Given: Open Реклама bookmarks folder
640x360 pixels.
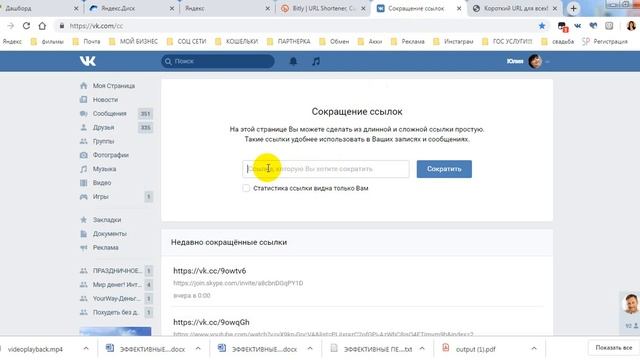Looking at the screenshot, I should pos(407,41).
